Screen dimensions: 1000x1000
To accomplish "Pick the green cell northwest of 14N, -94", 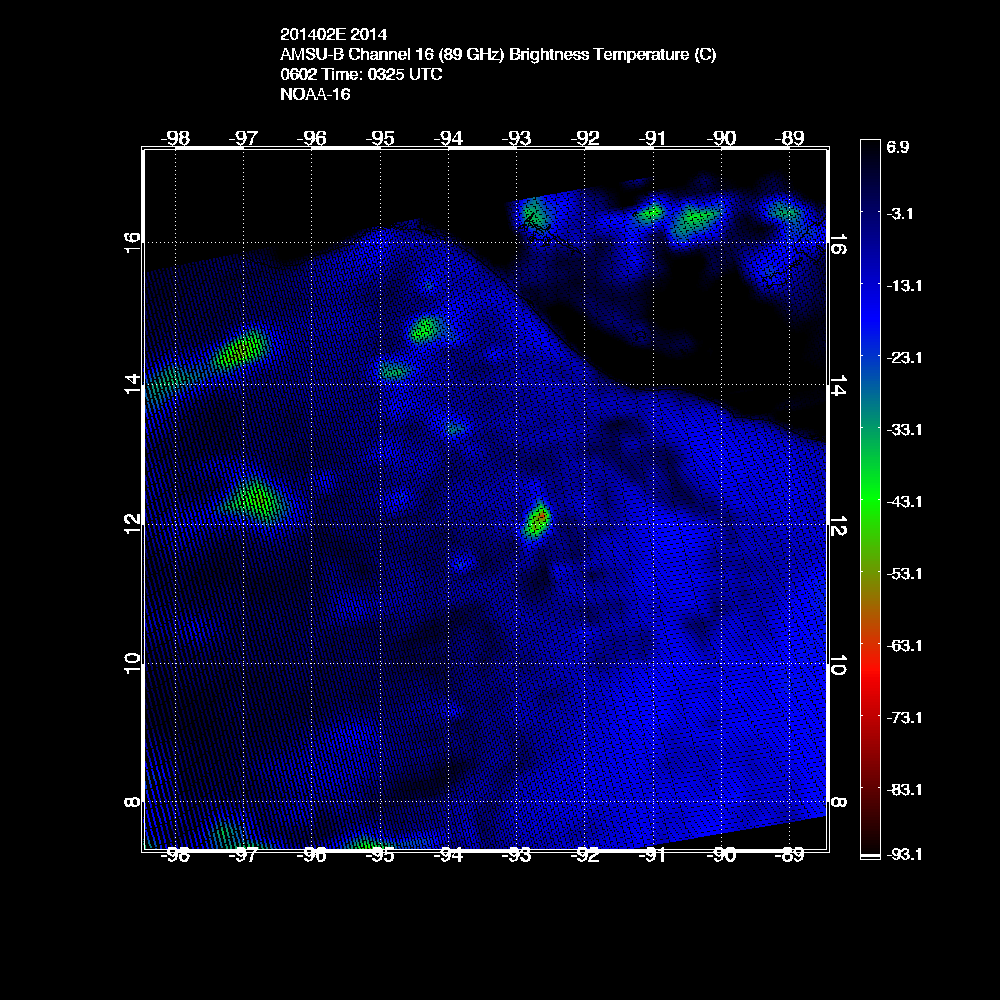I will pos(426,327).
